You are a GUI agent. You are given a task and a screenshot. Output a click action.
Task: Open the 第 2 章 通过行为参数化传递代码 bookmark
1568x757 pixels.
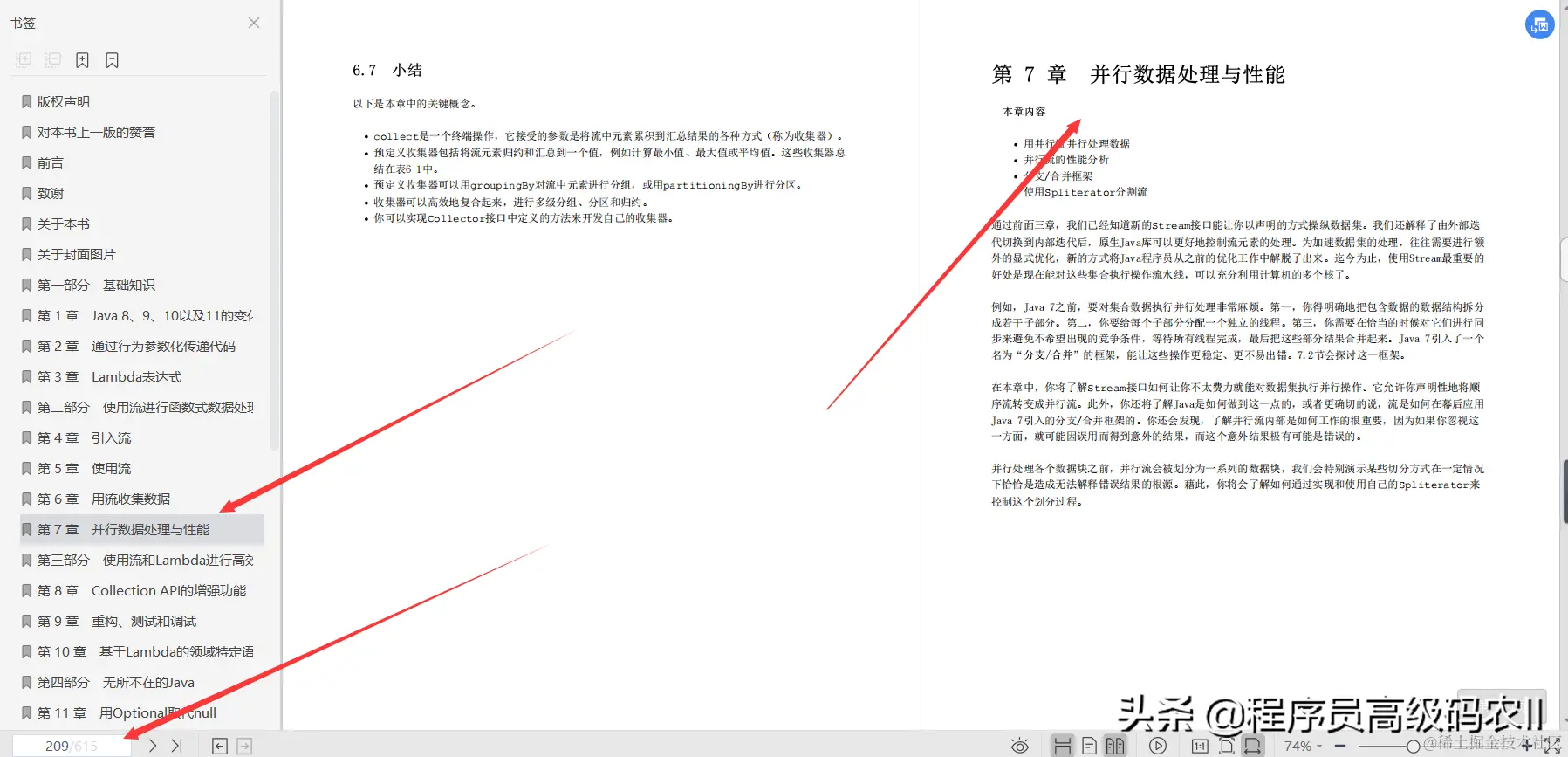tap(141, 346)
